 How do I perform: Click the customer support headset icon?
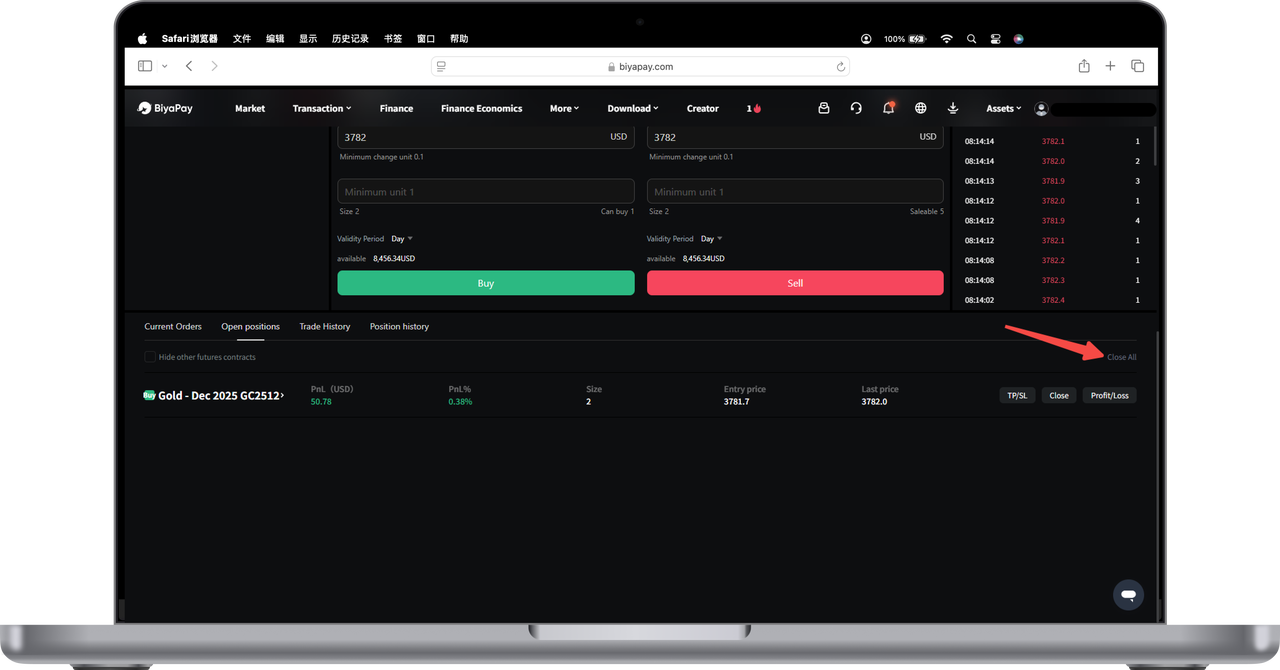tap(856, 108)
